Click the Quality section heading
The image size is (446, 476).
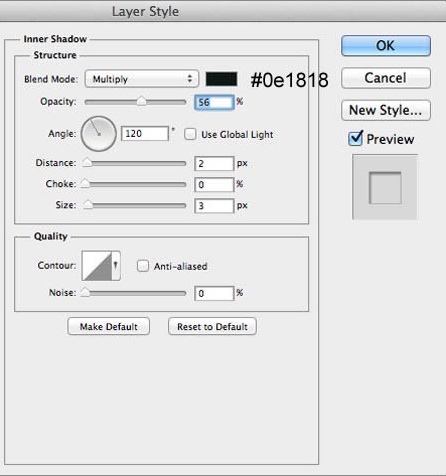tap(51, 236)
